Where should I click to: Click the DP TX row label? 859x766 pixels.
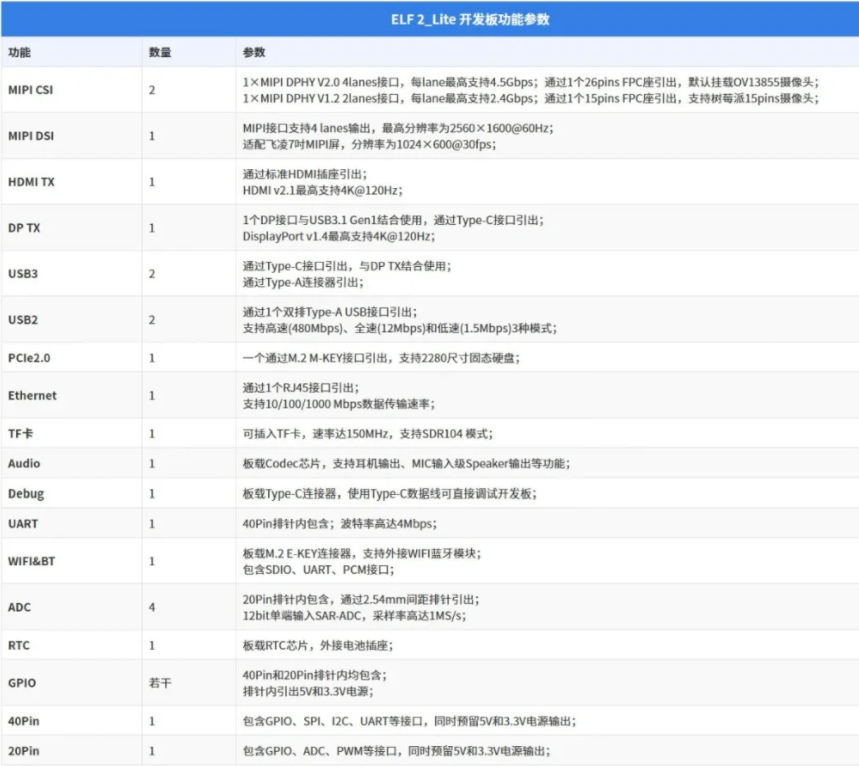(x=26, y=228)
